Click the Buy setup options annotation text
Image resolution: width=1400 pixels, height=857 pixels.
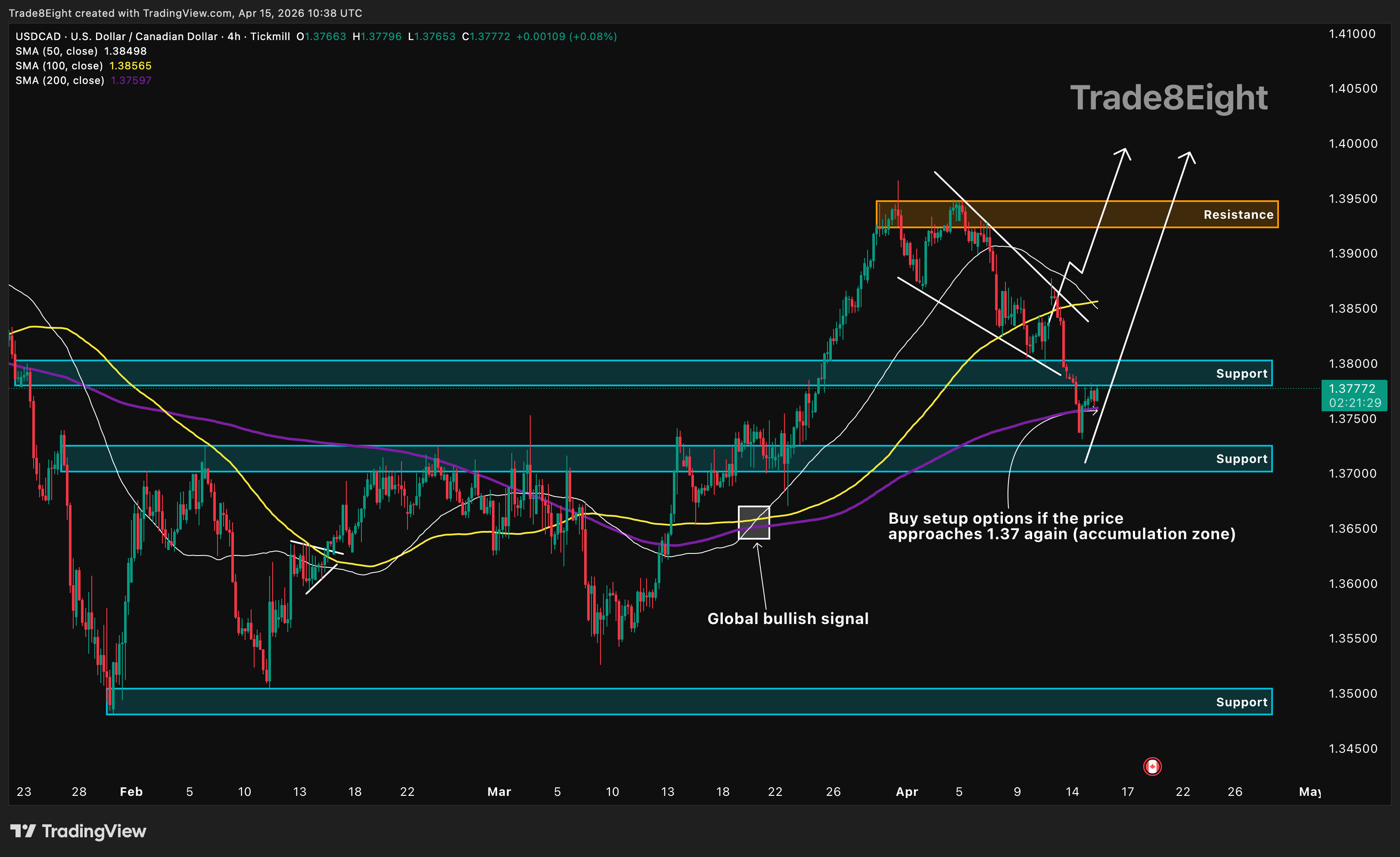(1061, 526)
